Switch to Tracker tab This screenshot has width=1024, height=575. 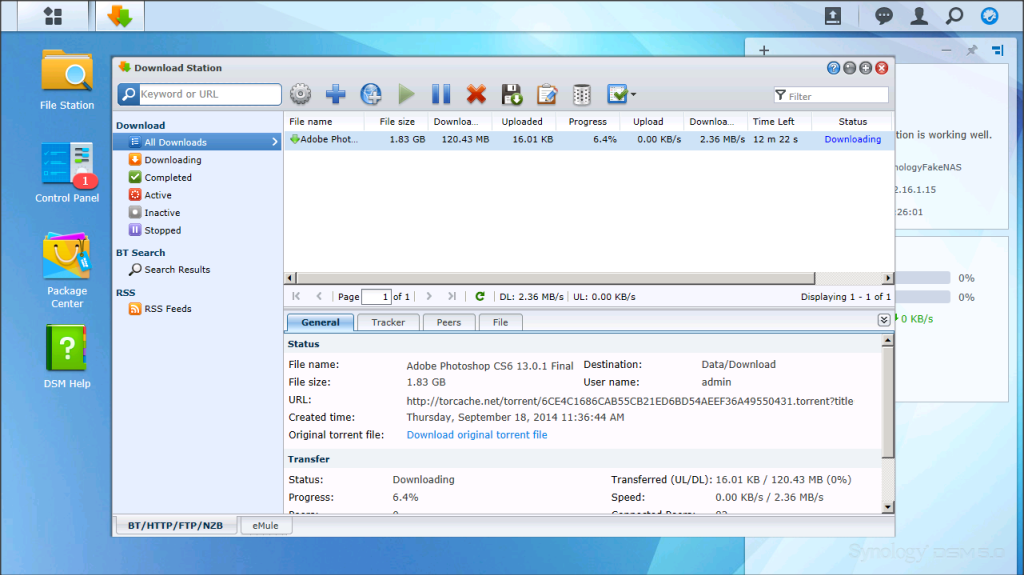click(x=388, y=322)
